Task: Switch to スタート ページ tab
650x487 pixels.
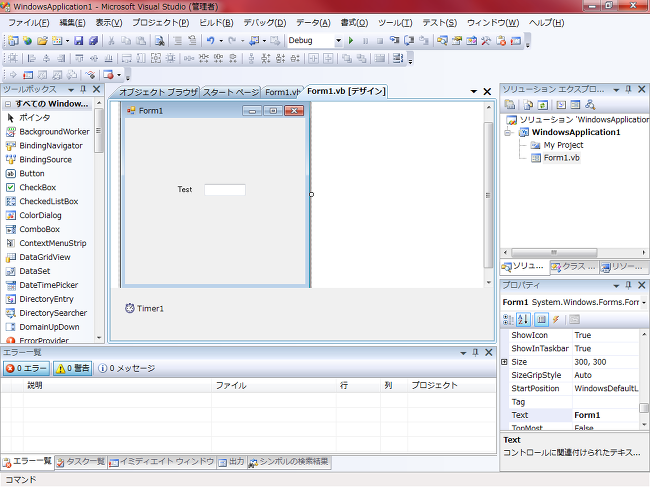Action: tap(230, 92)
